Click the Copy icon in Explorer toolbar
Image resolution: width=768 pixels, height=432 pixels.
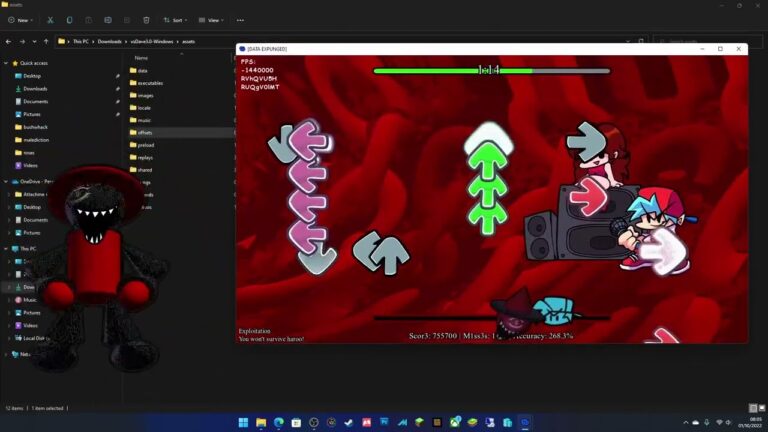[69, 20]
